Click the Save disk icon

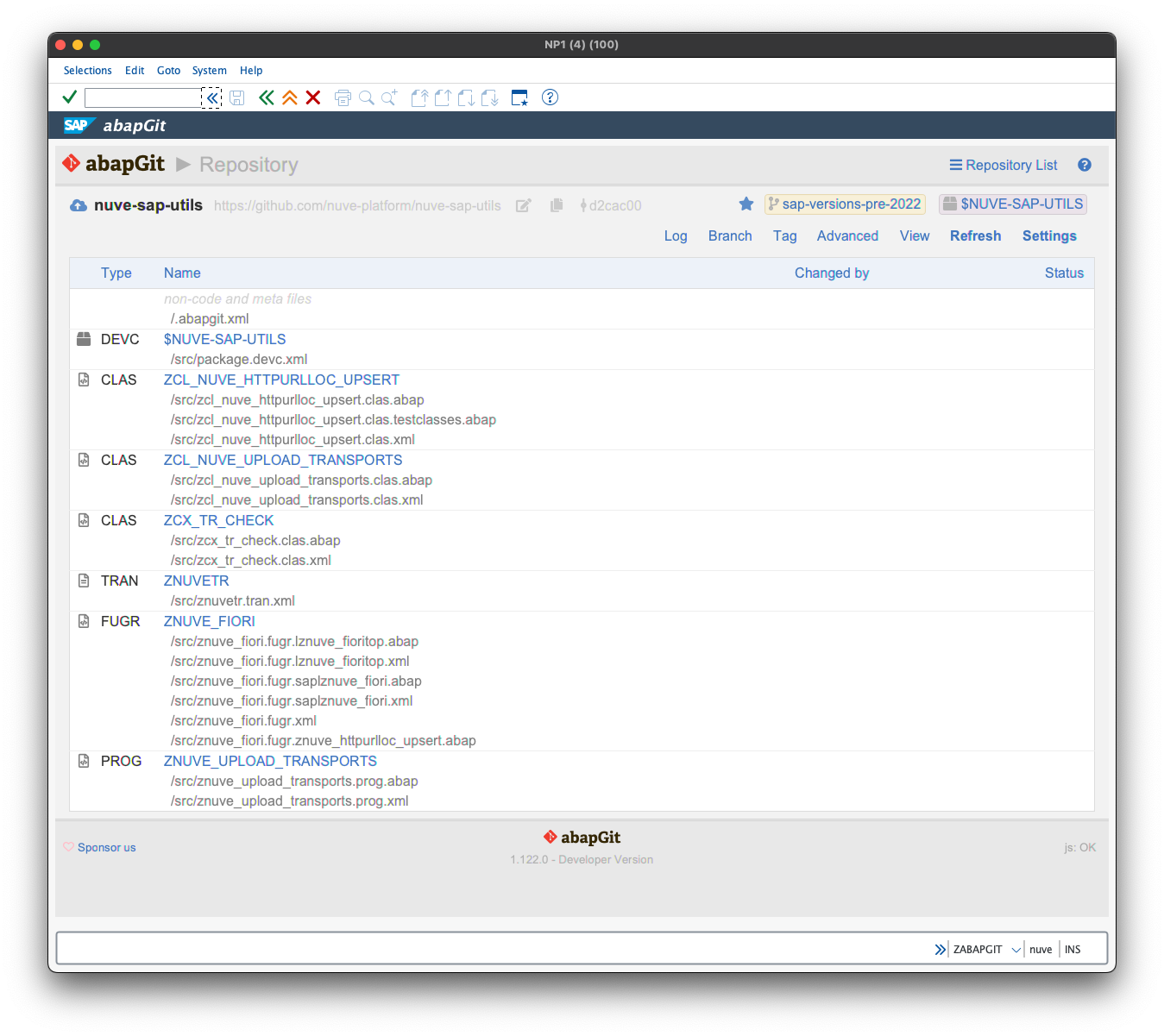[x=237, y=97]
